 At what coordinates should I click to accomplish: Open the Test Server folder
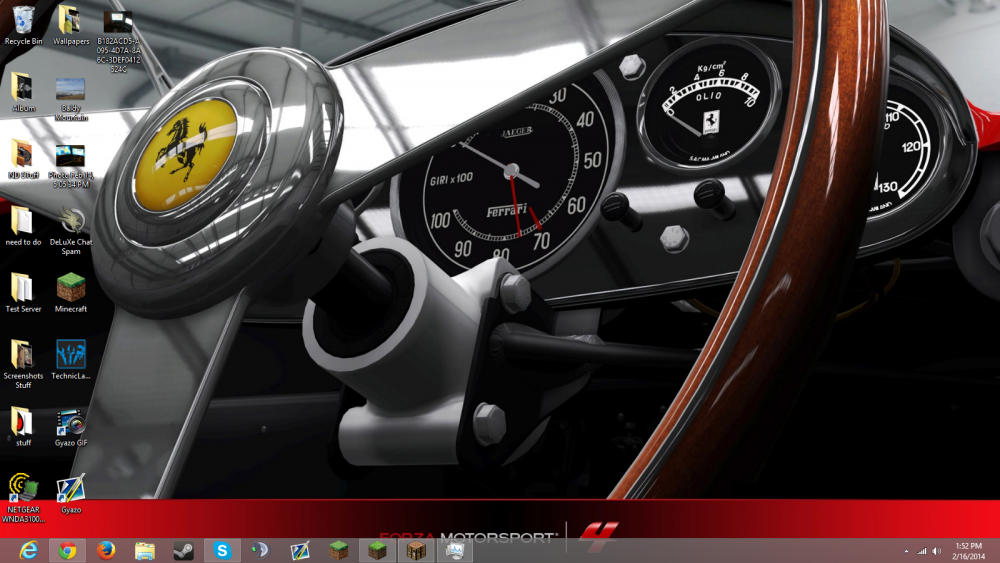point(23,293)
